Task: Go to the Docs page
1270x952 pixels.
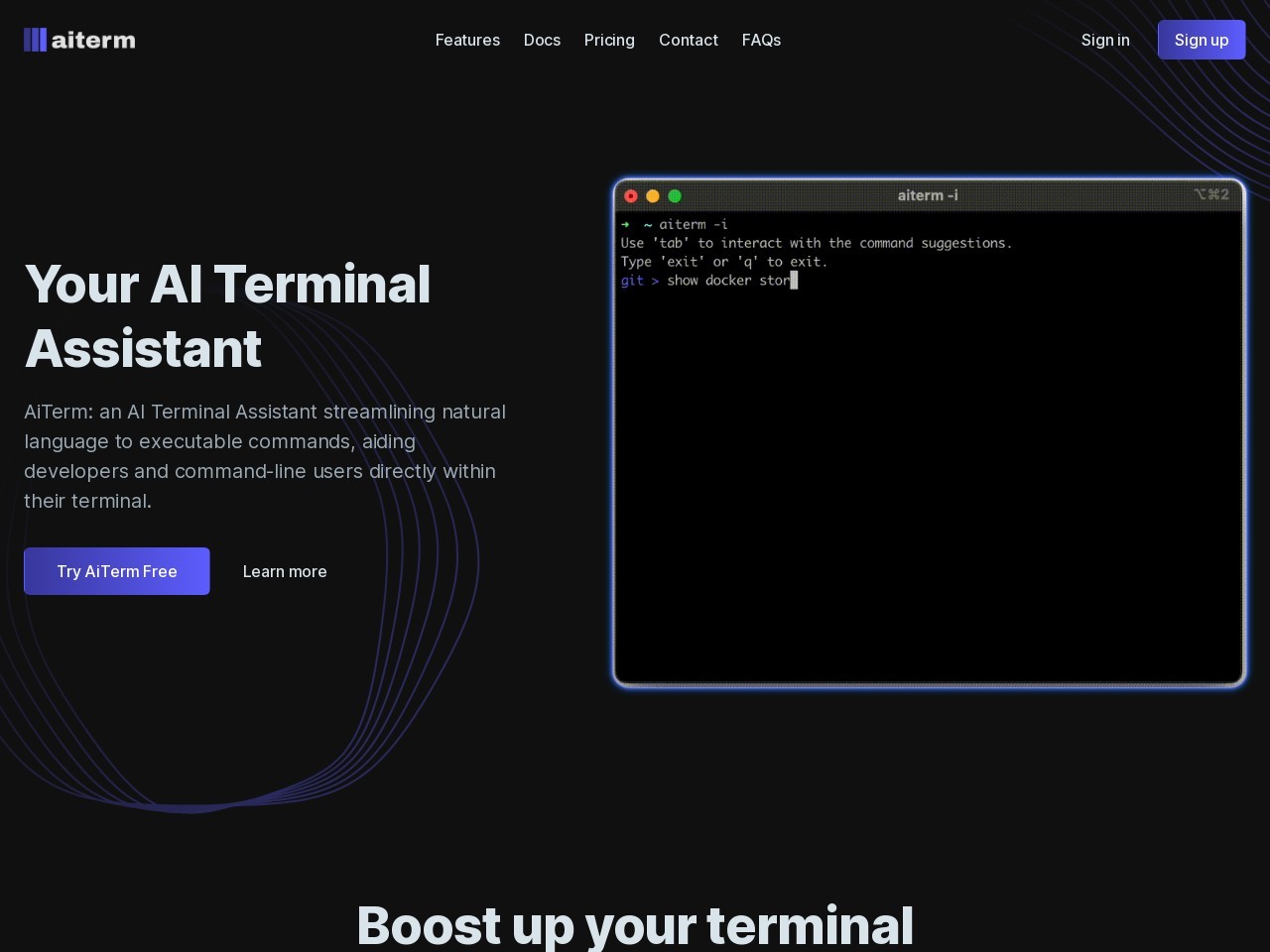Action: (x=542, y=40)
